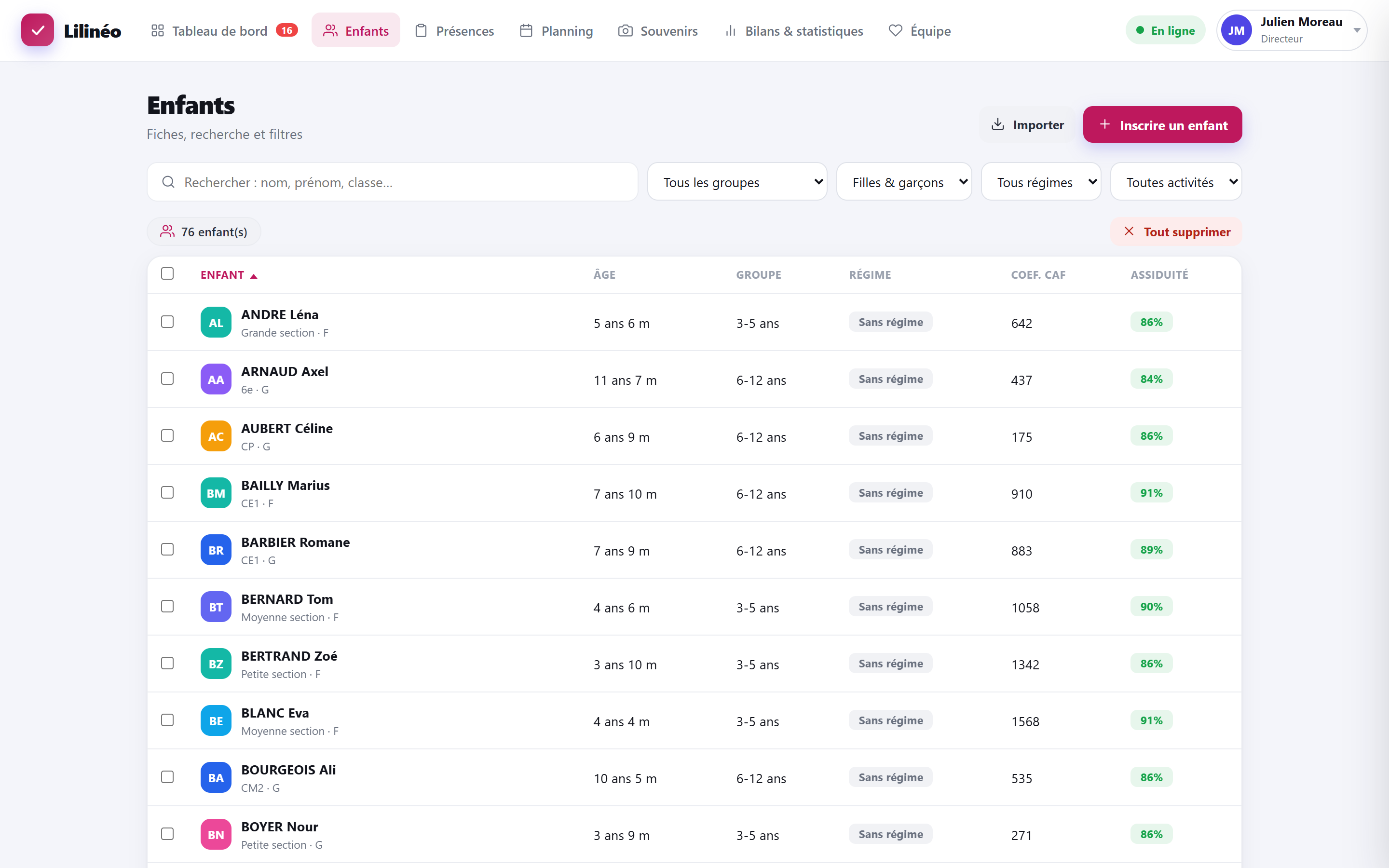The image size is (1389, 868).
Task: Sort by the ASSIDUITÉ column header
Action: coord(1159,275)
